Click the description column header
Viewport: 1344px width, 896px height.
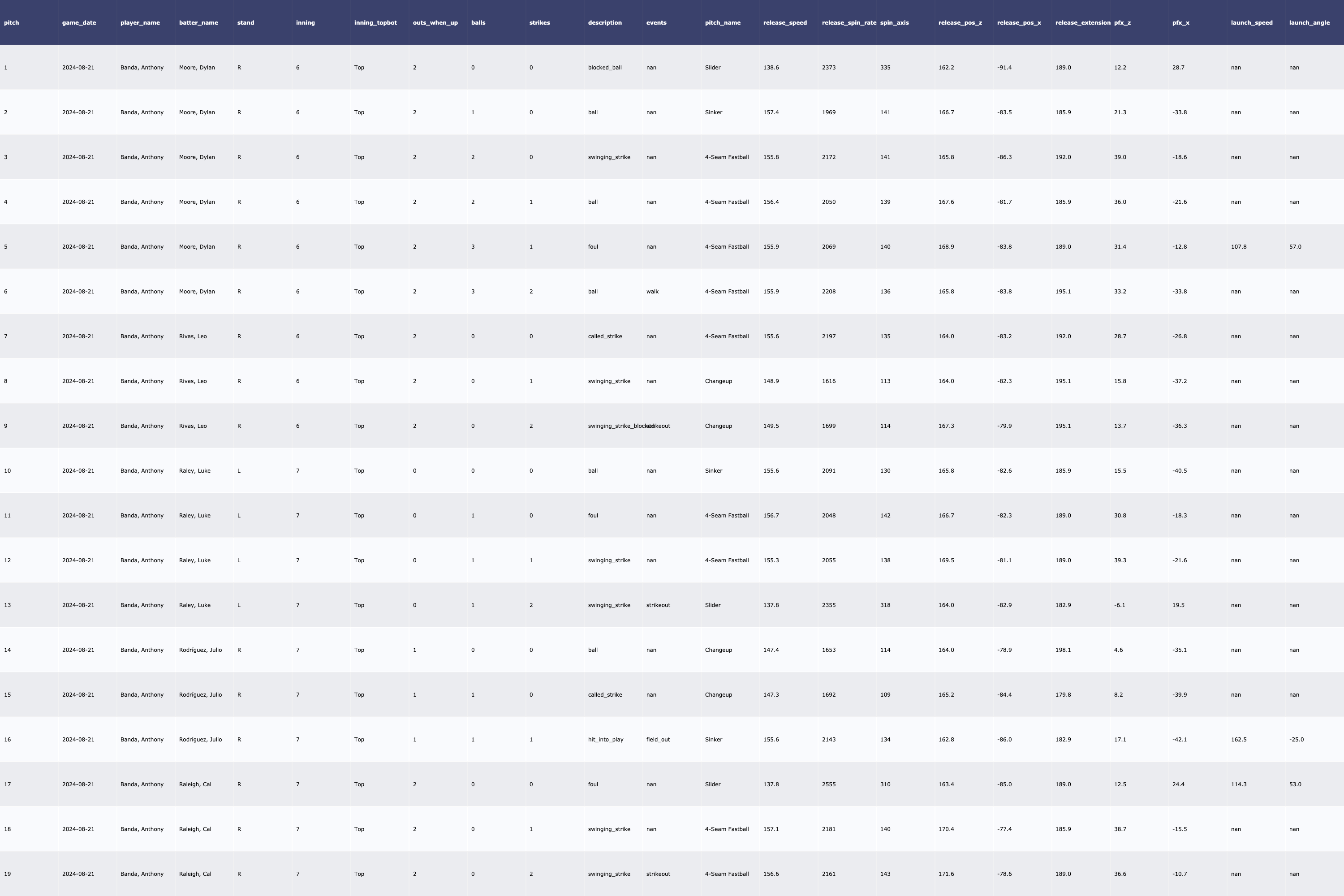[x=604, y=23]
